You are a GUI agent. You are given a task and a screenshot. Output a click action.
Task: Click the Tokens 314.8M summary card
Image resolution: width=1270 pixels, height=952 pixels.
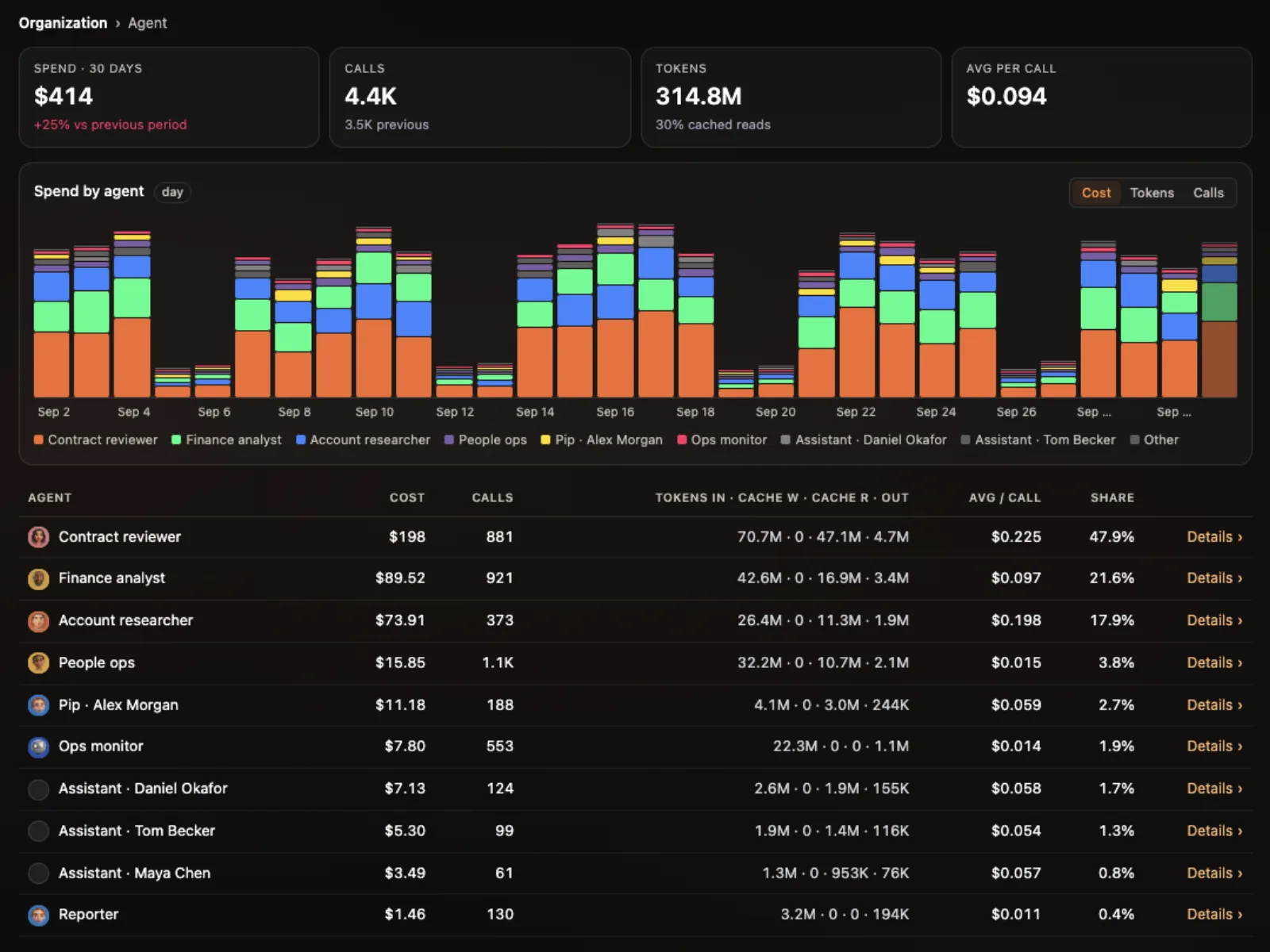point(791,98)
